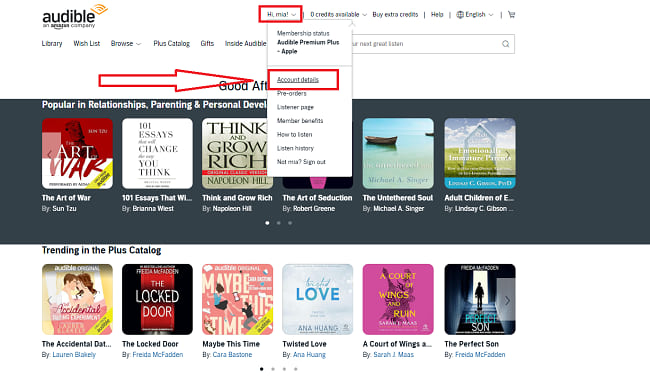Open The Accidental Dating Experiment cover
The image size is (650, 392).
78,300
